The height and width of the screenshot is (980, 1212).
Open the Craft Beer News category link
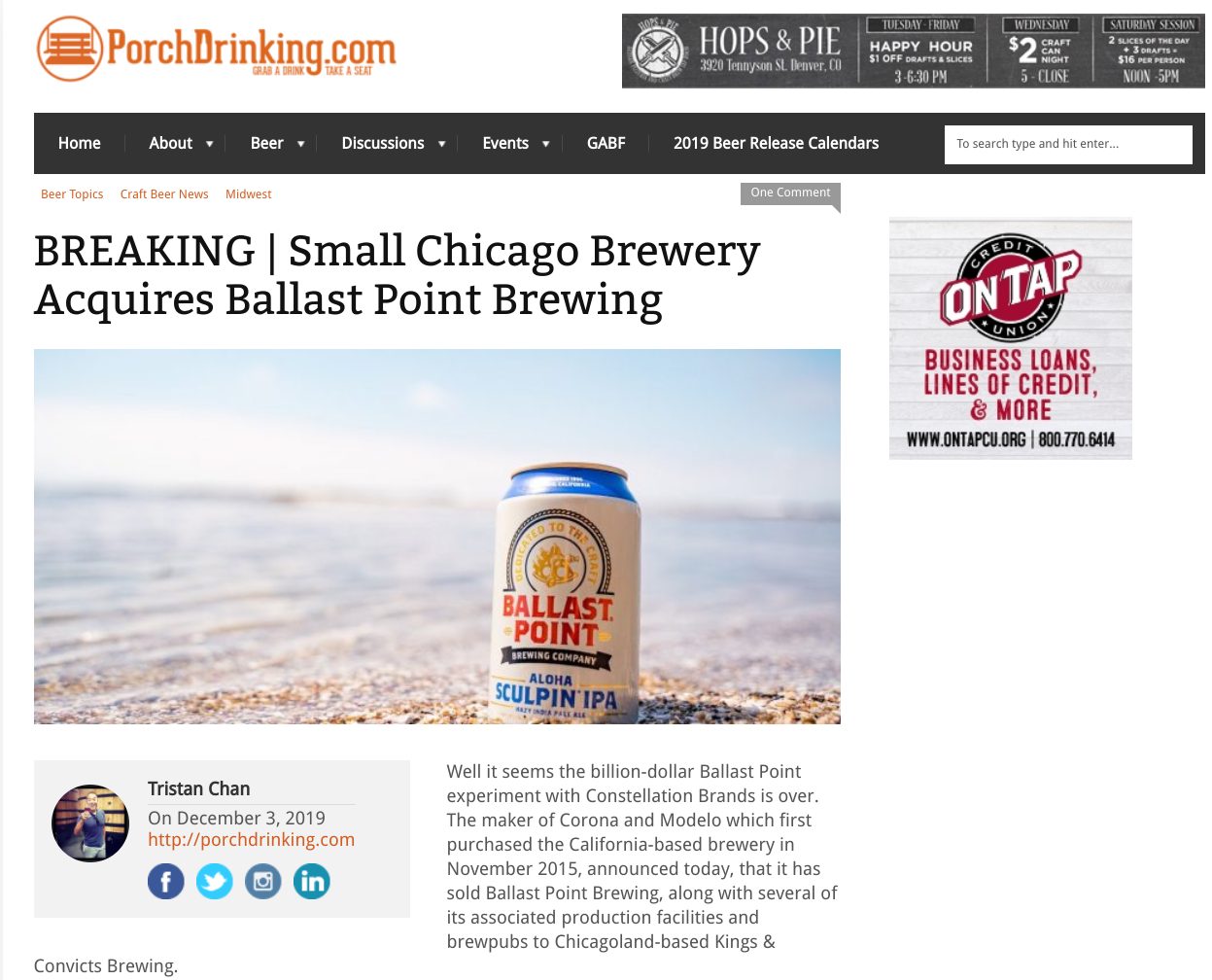(x=164, y=194)
